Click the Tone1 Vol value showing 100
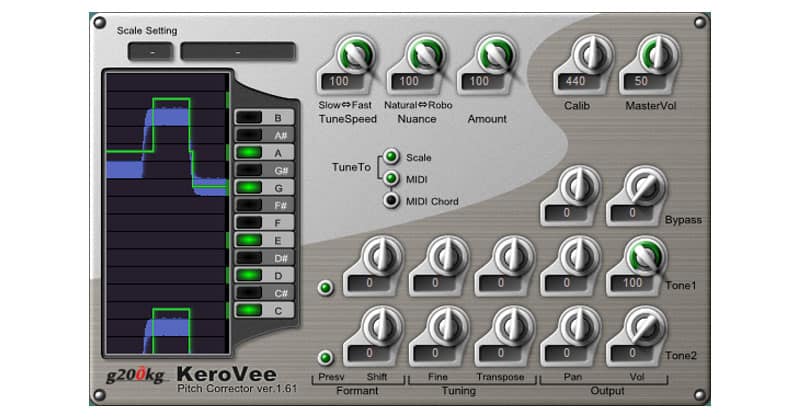Image resolution: width=800 pixels, height=417 pixels. tap(633, 283)
